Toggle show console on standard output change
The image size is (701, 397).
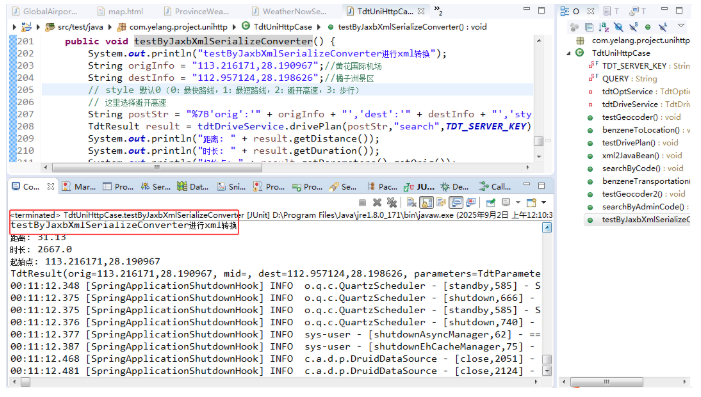[456, 203]
